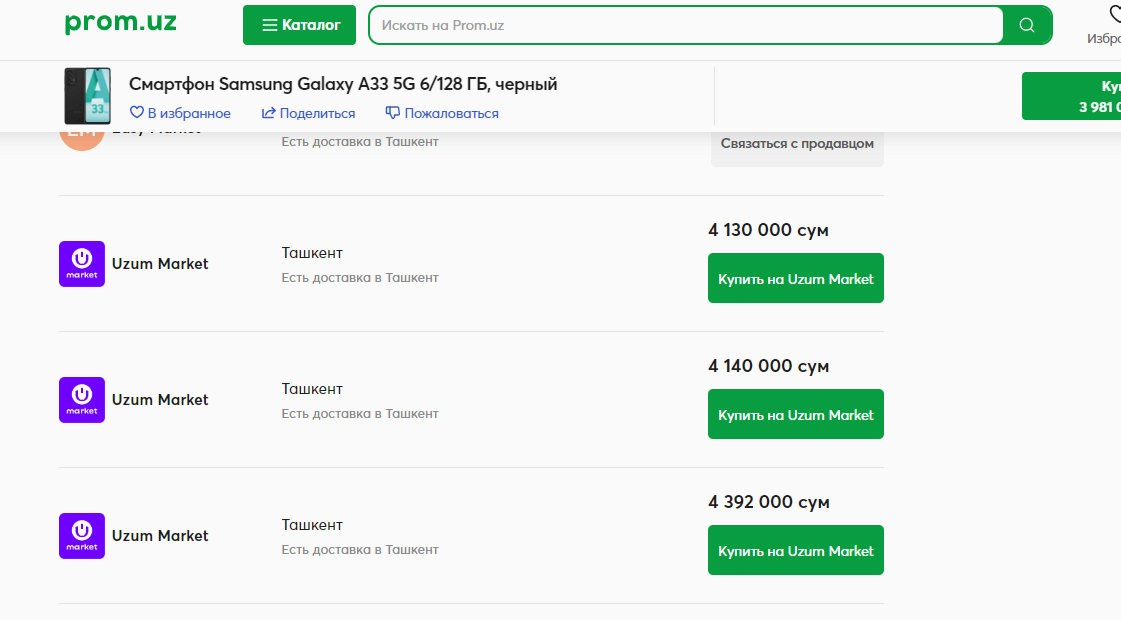
Task: Click Uzum Market logo in 4 130 000 сум row
Action: coord(82,264)
